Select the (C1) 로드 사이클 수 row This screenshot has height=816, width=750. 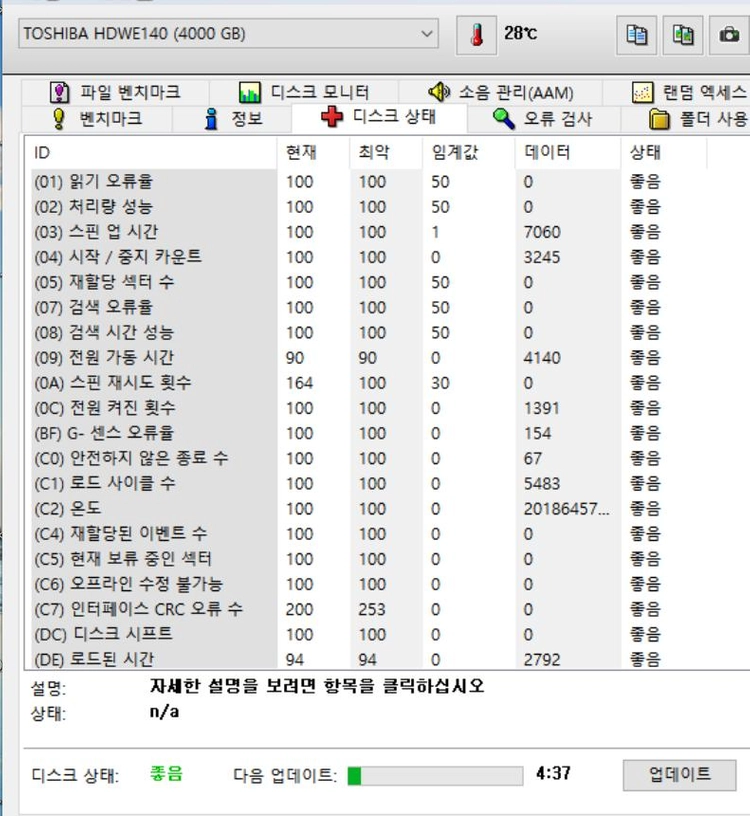click(388, 483)
